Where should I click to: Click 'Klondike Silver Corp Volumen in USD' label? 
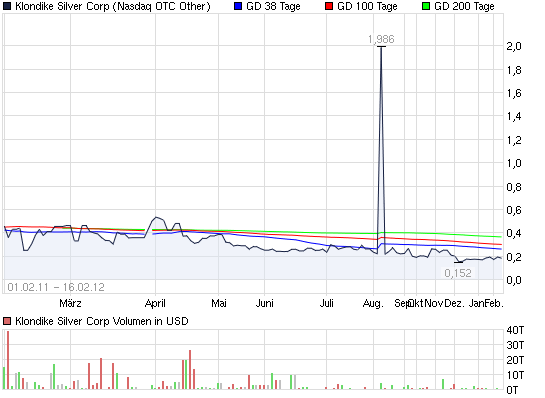(x=102, y=321)
